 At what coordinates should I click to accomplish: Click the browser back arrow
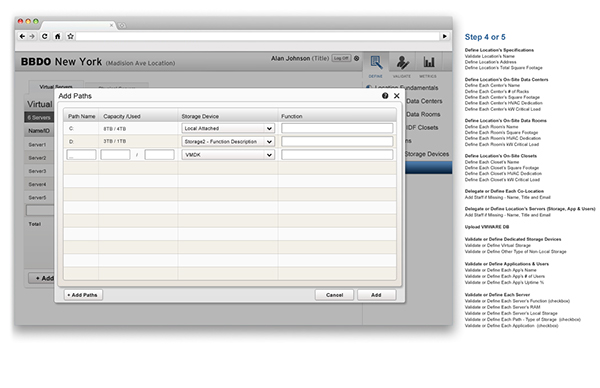tap(22, 36)
